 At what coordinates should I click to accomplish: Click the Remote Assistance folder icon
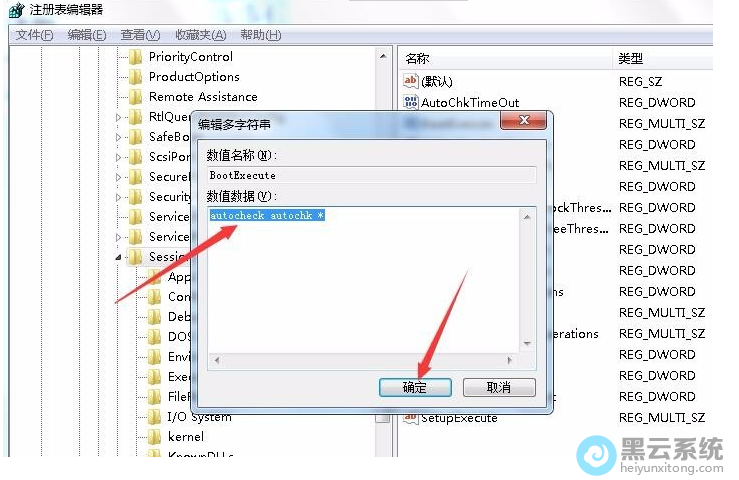click(136, 97)
